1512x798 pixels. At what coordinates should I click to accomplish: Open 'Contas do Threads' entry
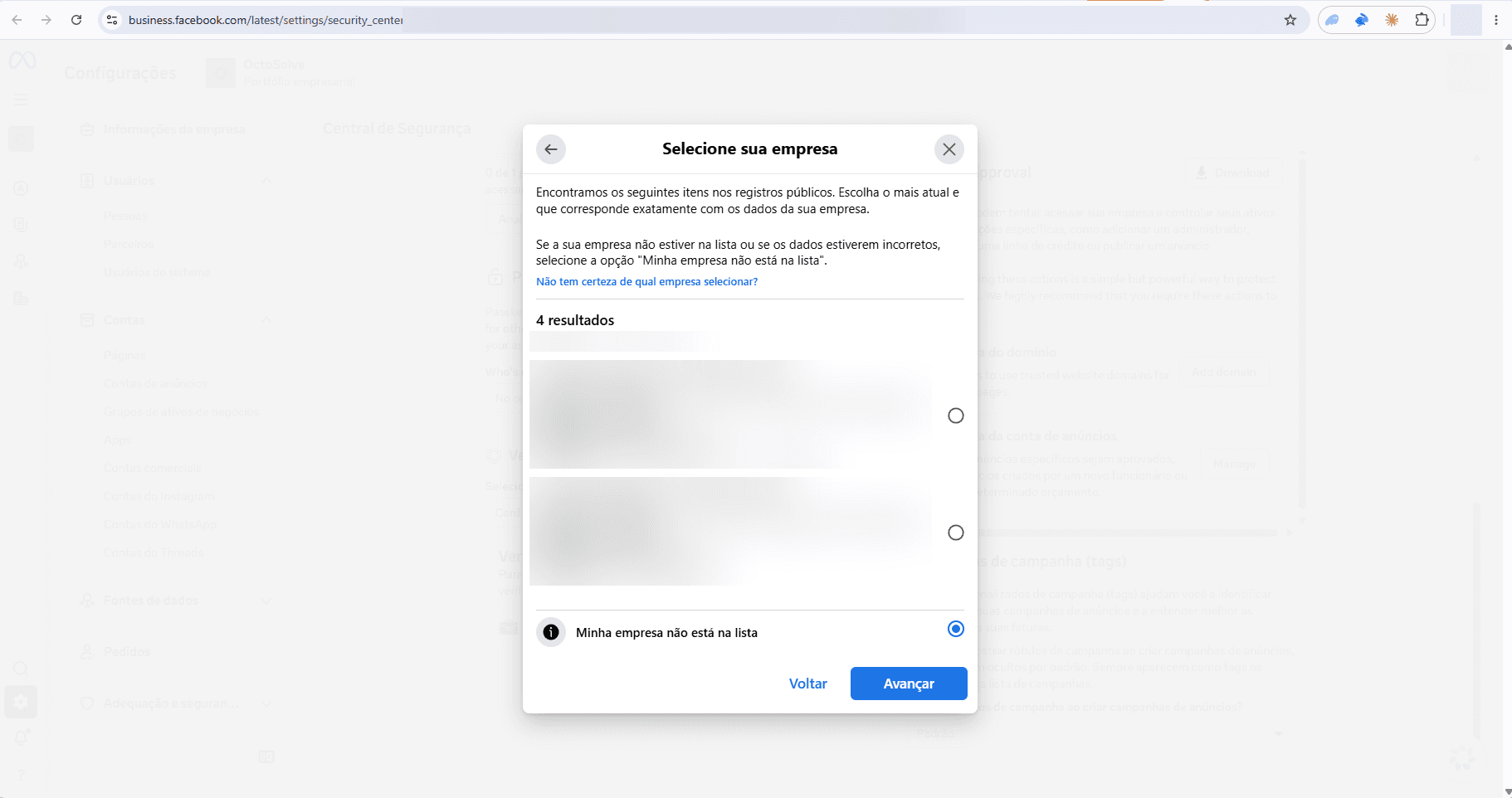pyautogui.click(x=154, y=552)
